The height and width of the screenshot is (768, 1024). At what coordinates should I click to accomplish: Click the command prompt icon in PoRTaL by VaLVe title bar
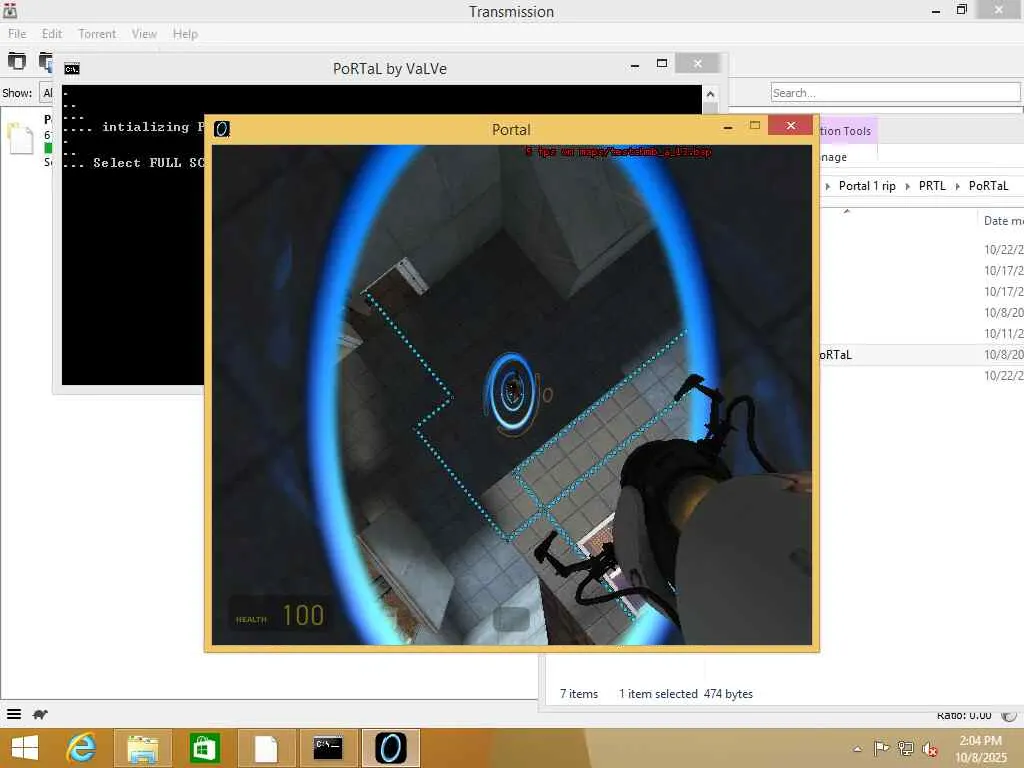click(72, 69)
